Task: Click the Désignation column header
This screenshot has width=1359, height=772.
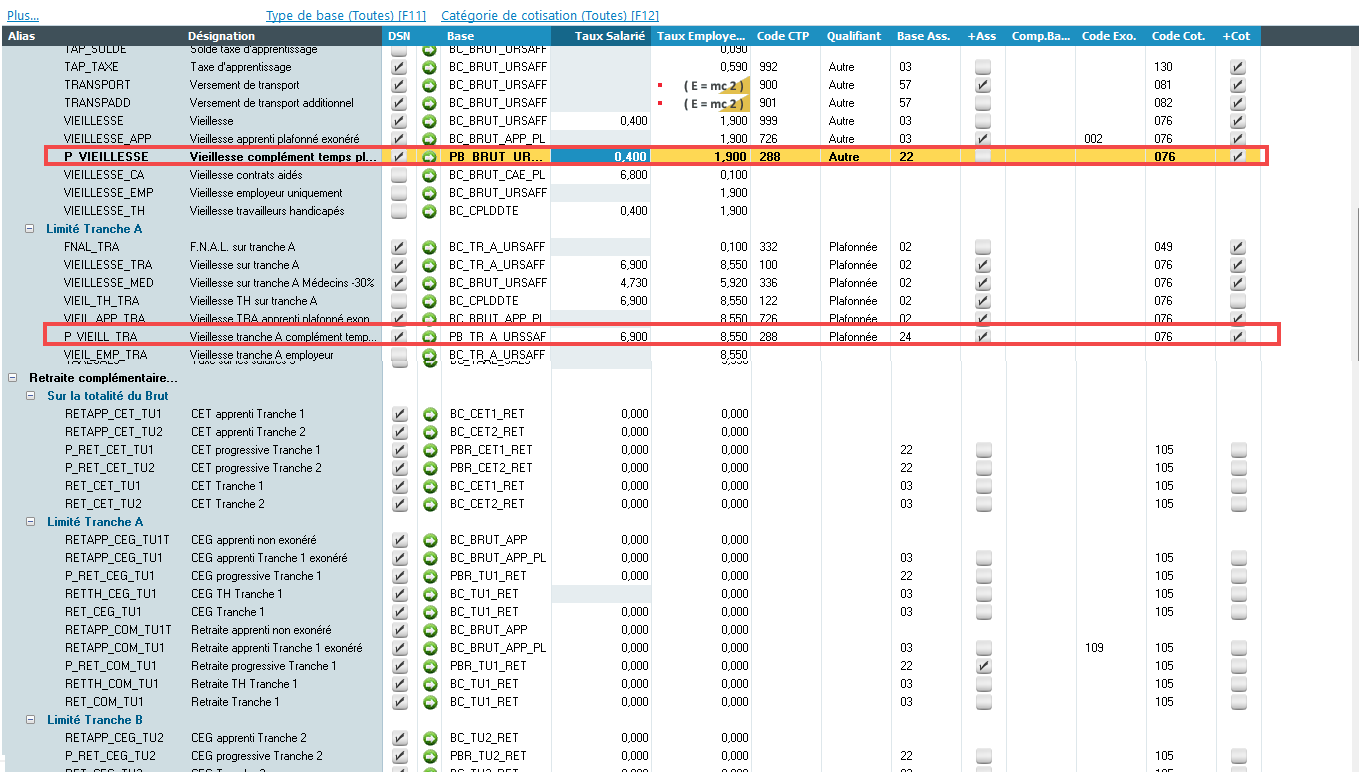Action: click(x=283, y=36)
